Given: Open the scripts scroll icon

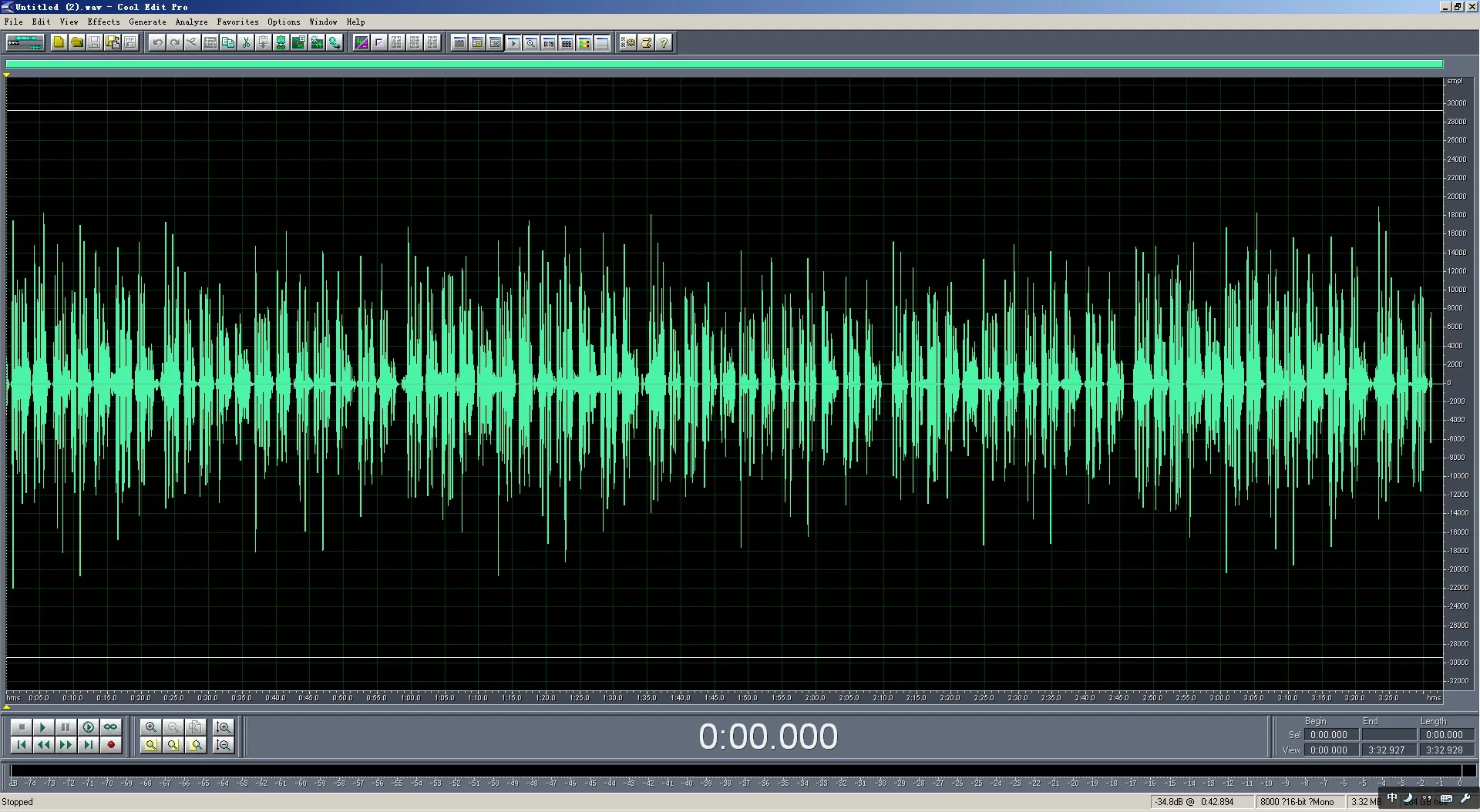Looking at the screenshot, I should coord(647,42).
